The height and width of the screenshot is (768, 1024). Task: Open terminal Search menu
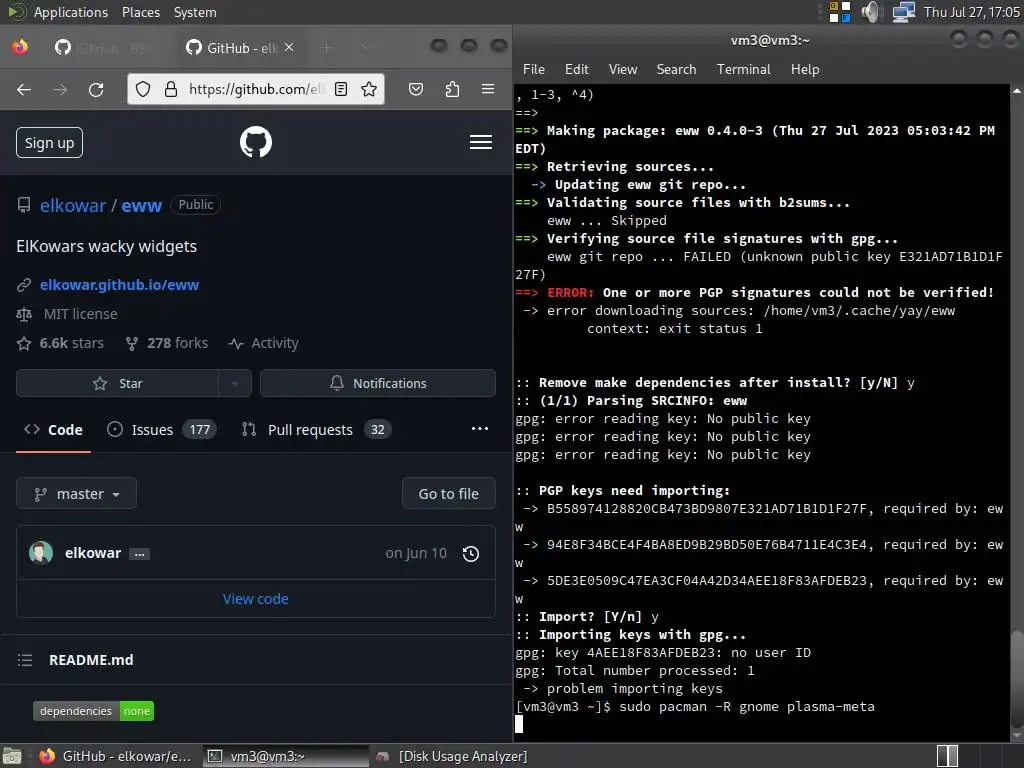click(x=677, y=69)
